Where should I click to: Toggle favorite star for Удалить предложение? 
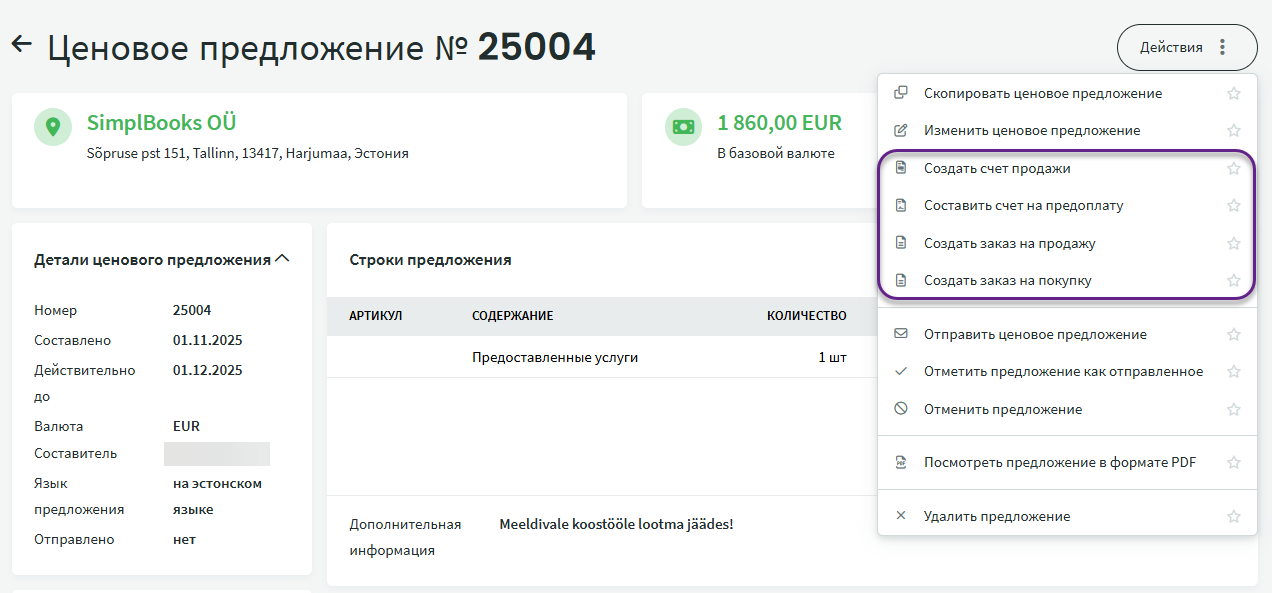point(1233,517)
